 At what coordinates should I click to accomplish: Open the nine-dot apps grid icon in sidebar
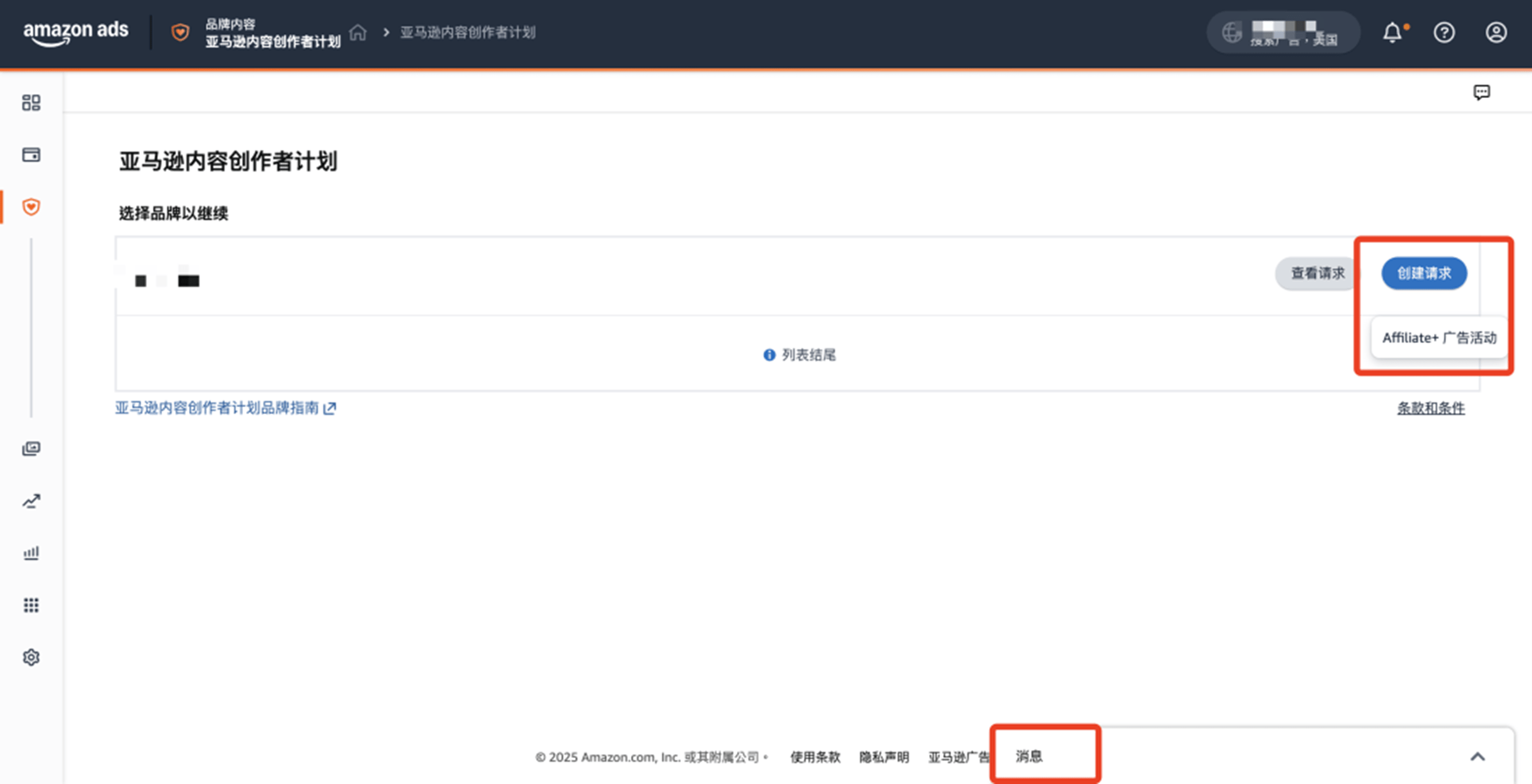(x=31, y=605)
